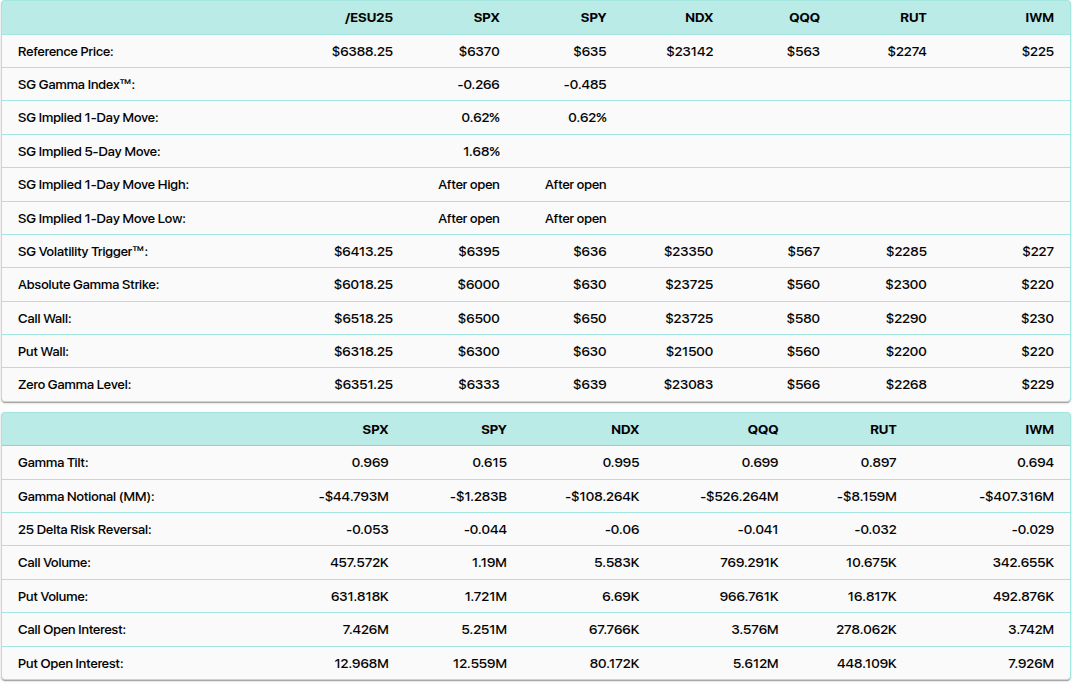Viewport: 1072px width, 685px height.
Task: Click SPX risk reversal value -0.053
Action: 367,530
